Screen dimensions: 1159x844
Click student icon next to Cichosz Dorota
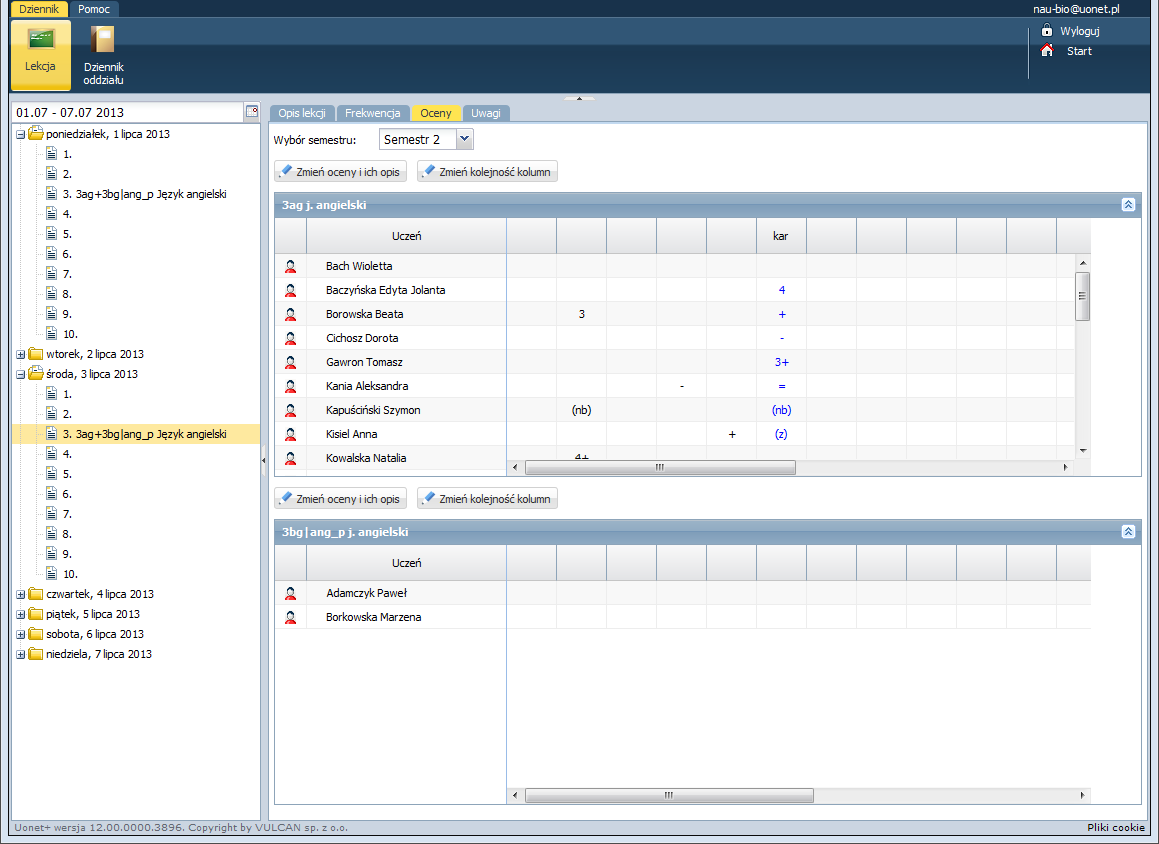pos(290,338)
